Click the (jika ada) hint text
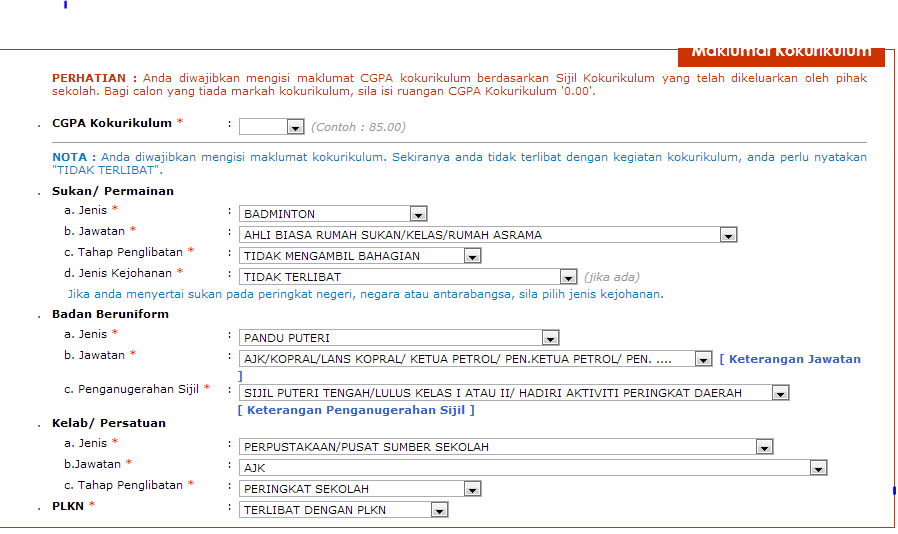The image size is (898, 534). [612, 277]
